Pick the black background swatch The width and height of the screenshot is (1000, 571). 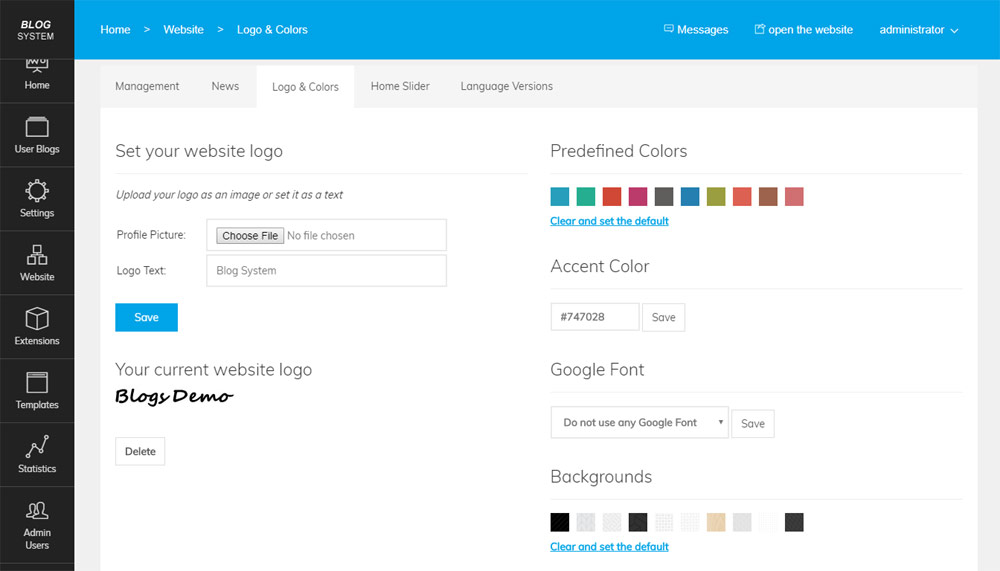pos(560,522)
